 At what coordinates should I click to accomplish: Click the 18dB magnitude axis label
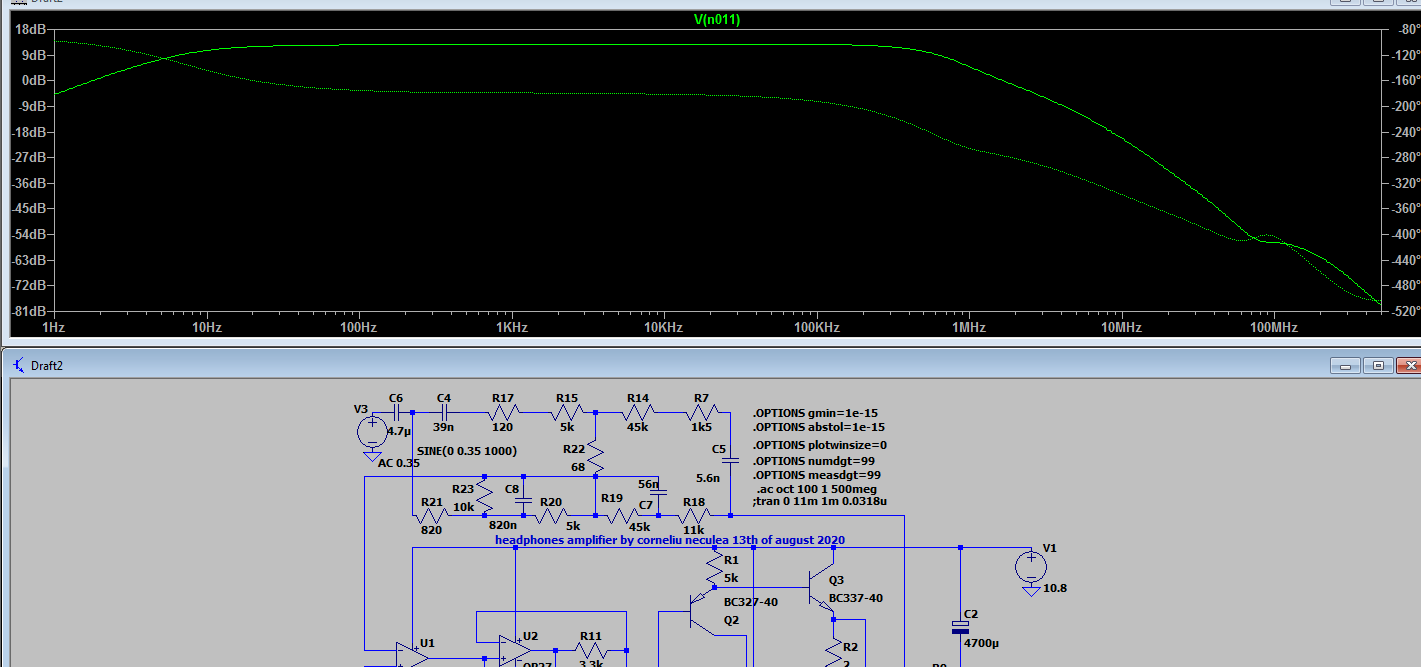30,29
